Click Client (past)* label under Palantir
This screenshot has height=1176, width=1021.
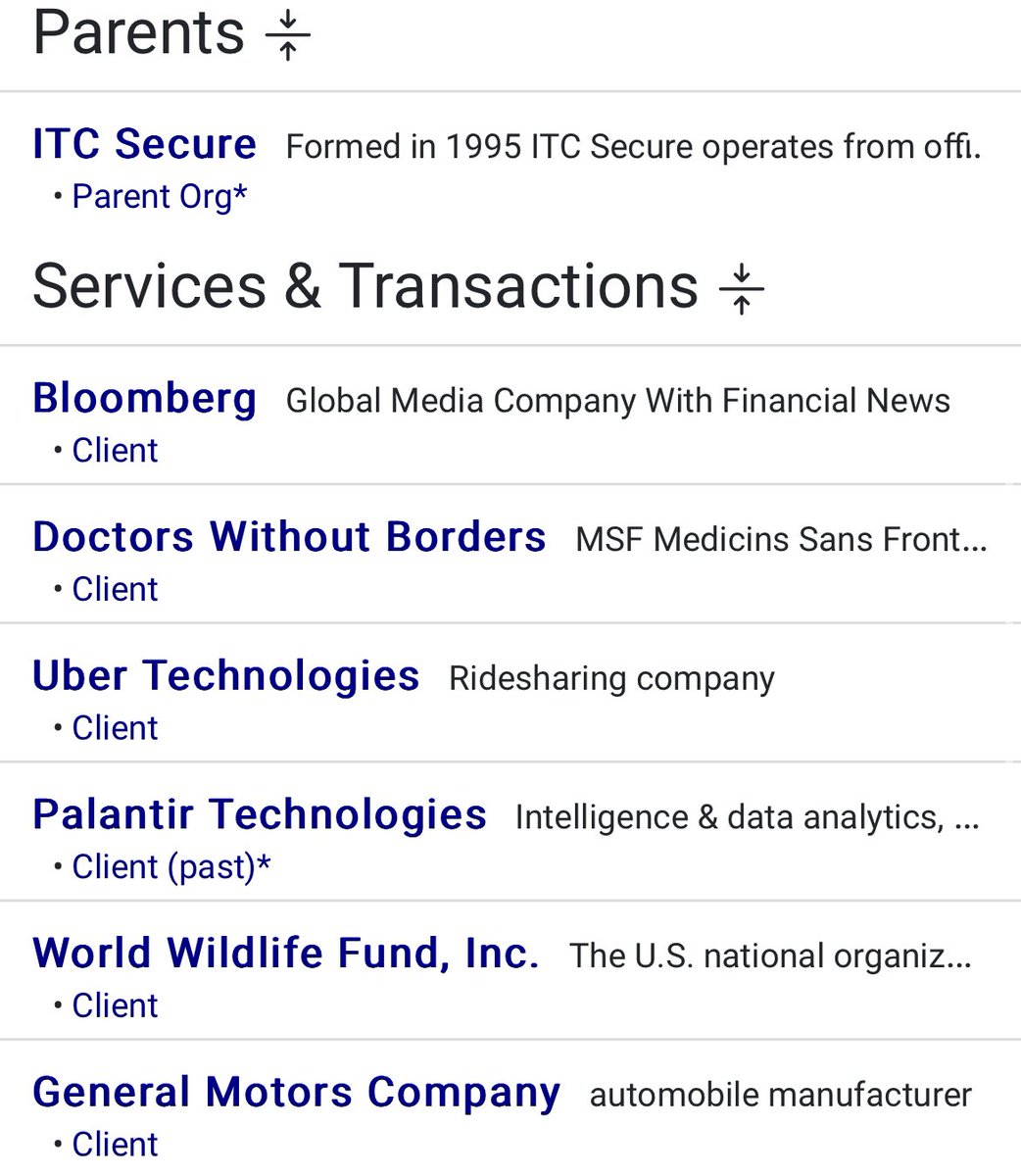(171, 867)
